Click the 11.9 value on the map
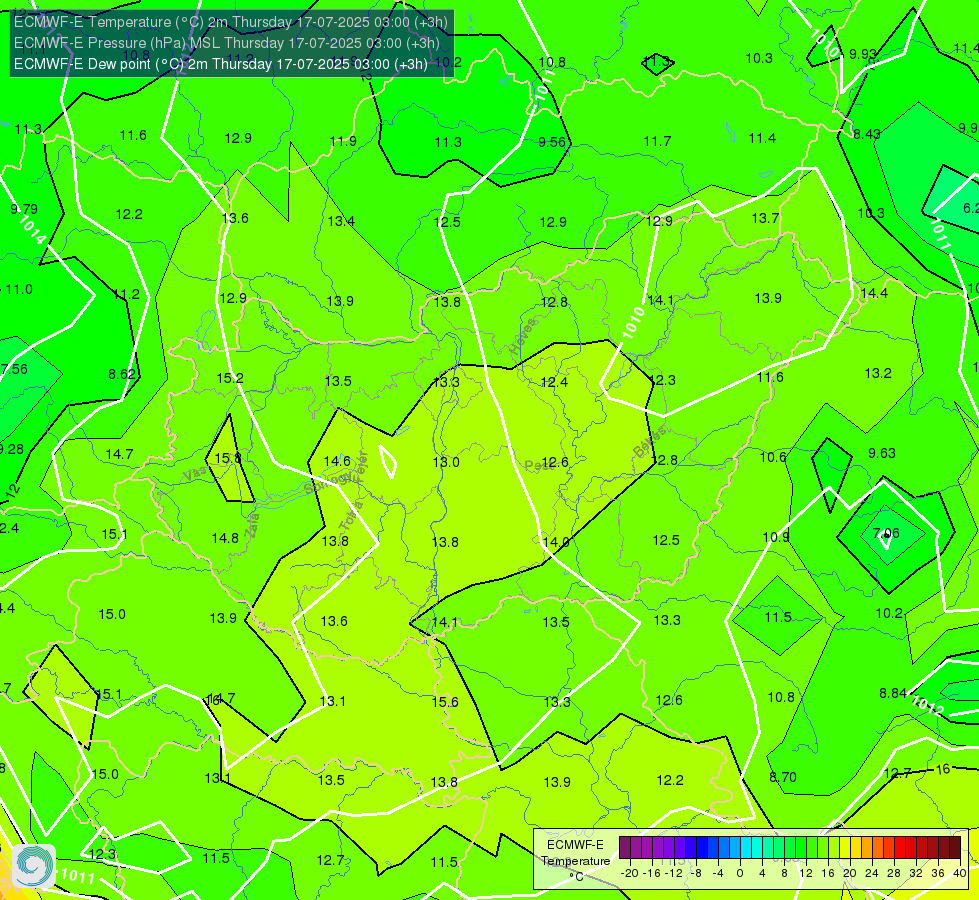This screenshot has height=900, width=979. tap(343, 142)
